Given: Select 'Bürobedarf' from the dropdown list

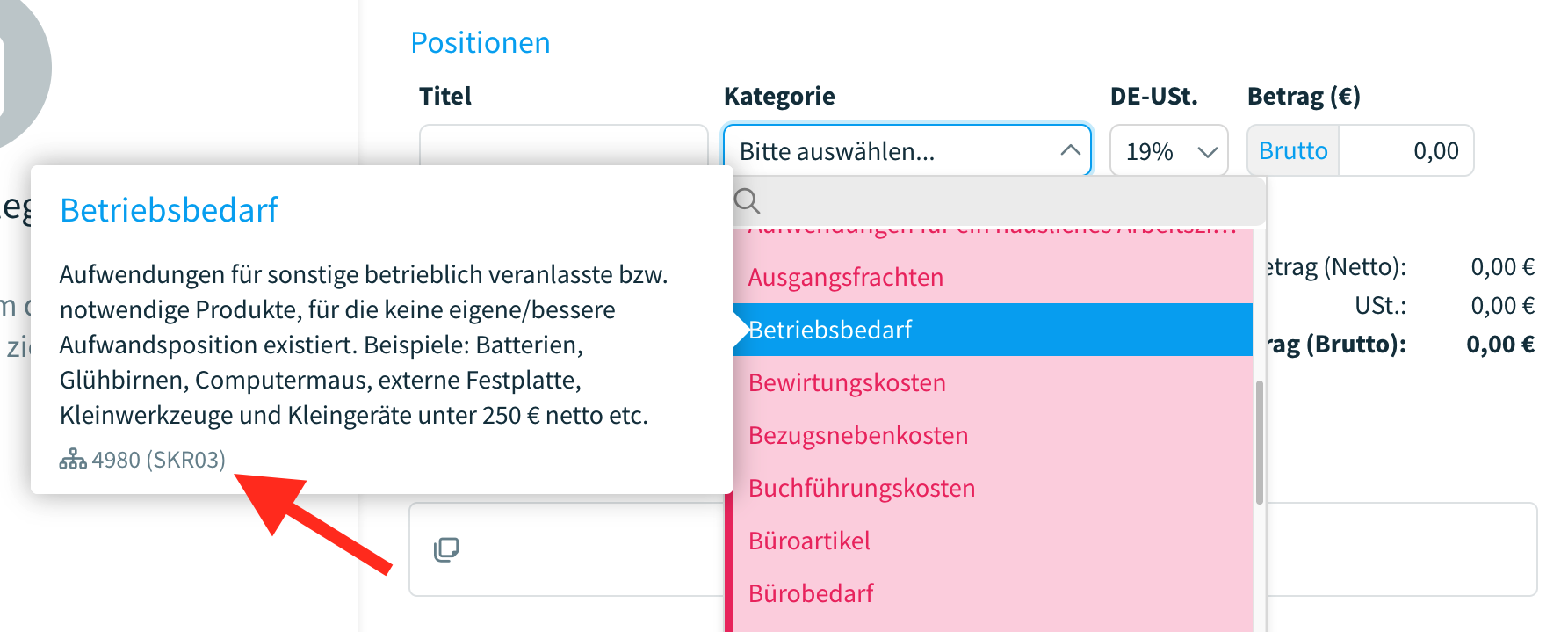Looking at the screenshot, I should [810, 592].
